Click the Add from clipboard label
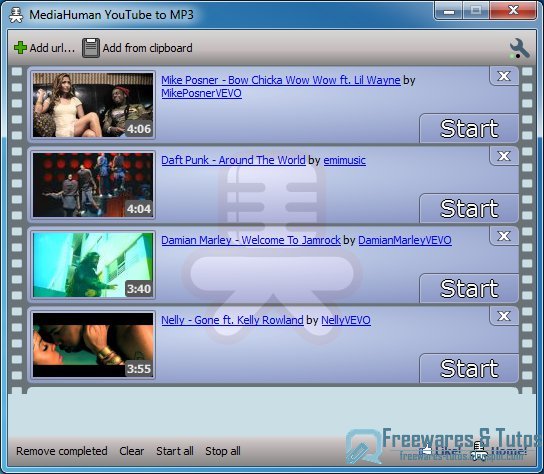Viewport: 544px width, 474px height. point(147,48)
